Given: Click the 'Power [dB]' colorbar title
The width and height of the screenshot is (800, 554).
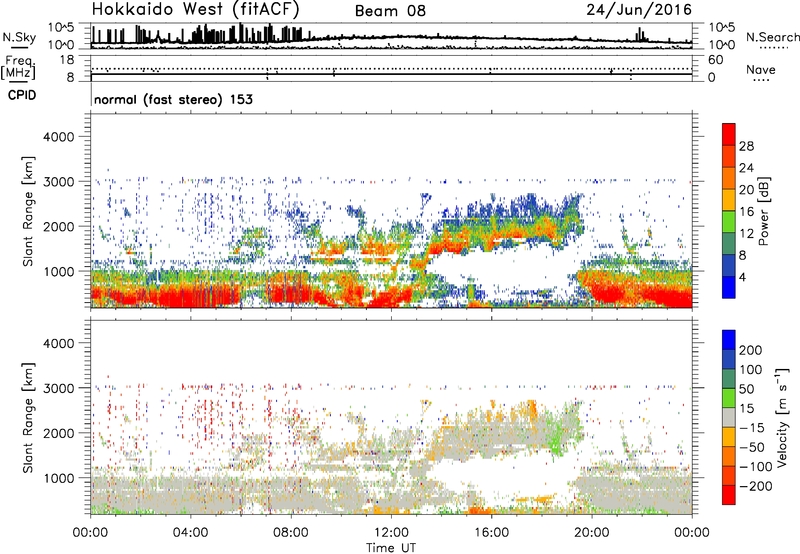Looking at the screenshot, I should (x=763, y=211).
